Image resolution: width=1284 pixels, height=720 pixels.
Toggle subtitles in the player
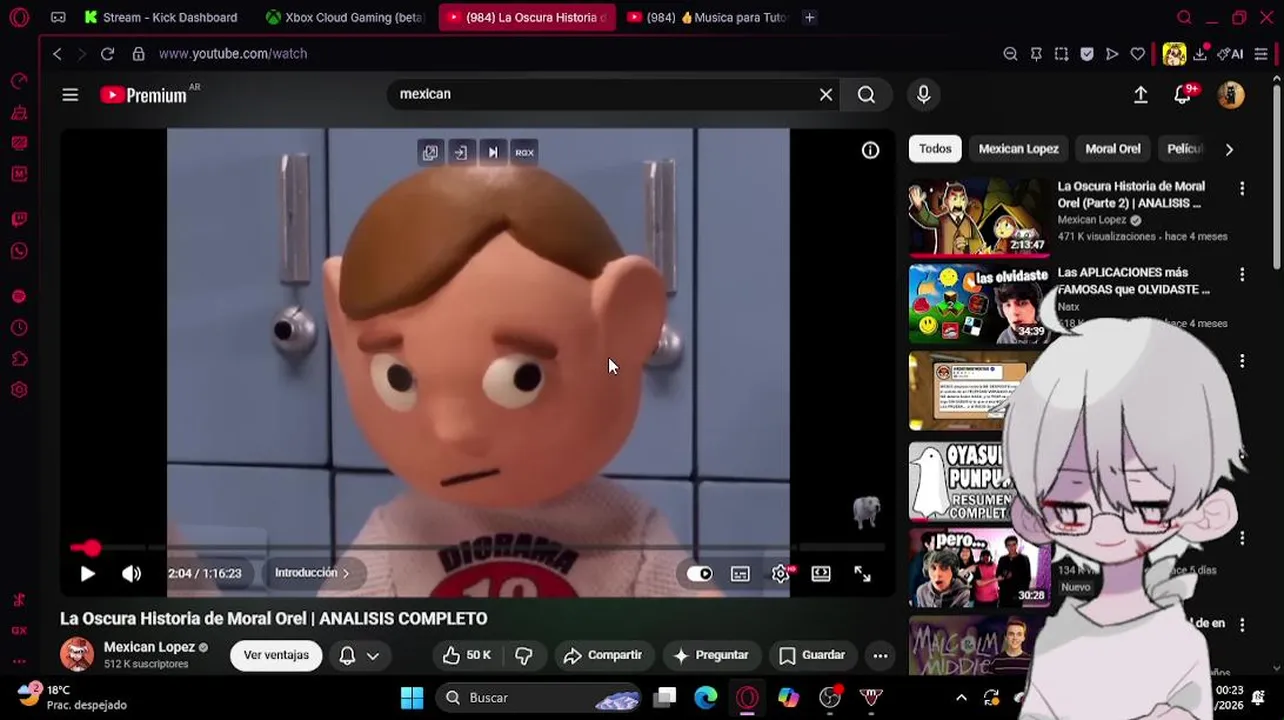coord(740,573)
